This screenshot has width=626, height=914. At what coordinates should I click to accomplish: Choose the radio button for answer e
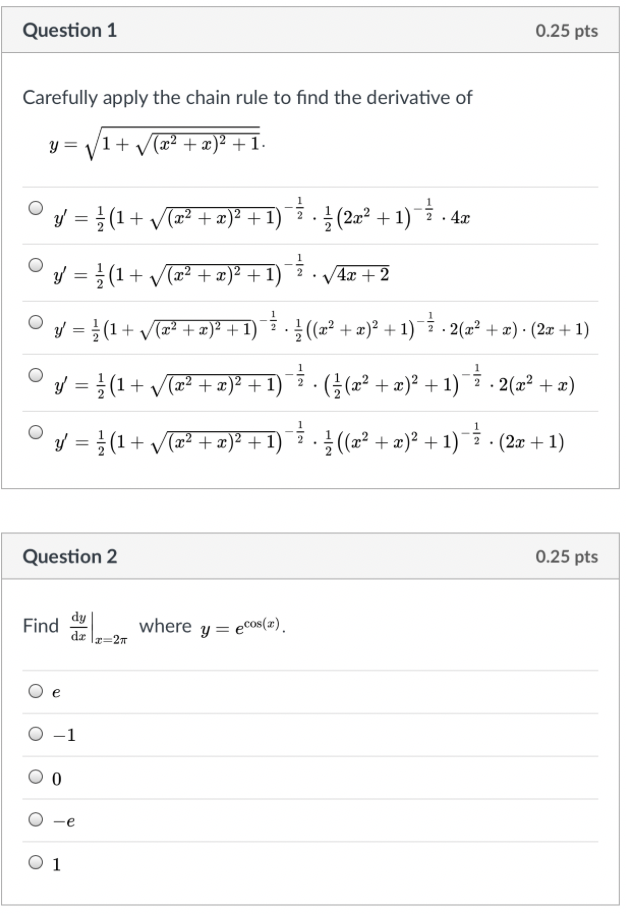click(36, 691)
